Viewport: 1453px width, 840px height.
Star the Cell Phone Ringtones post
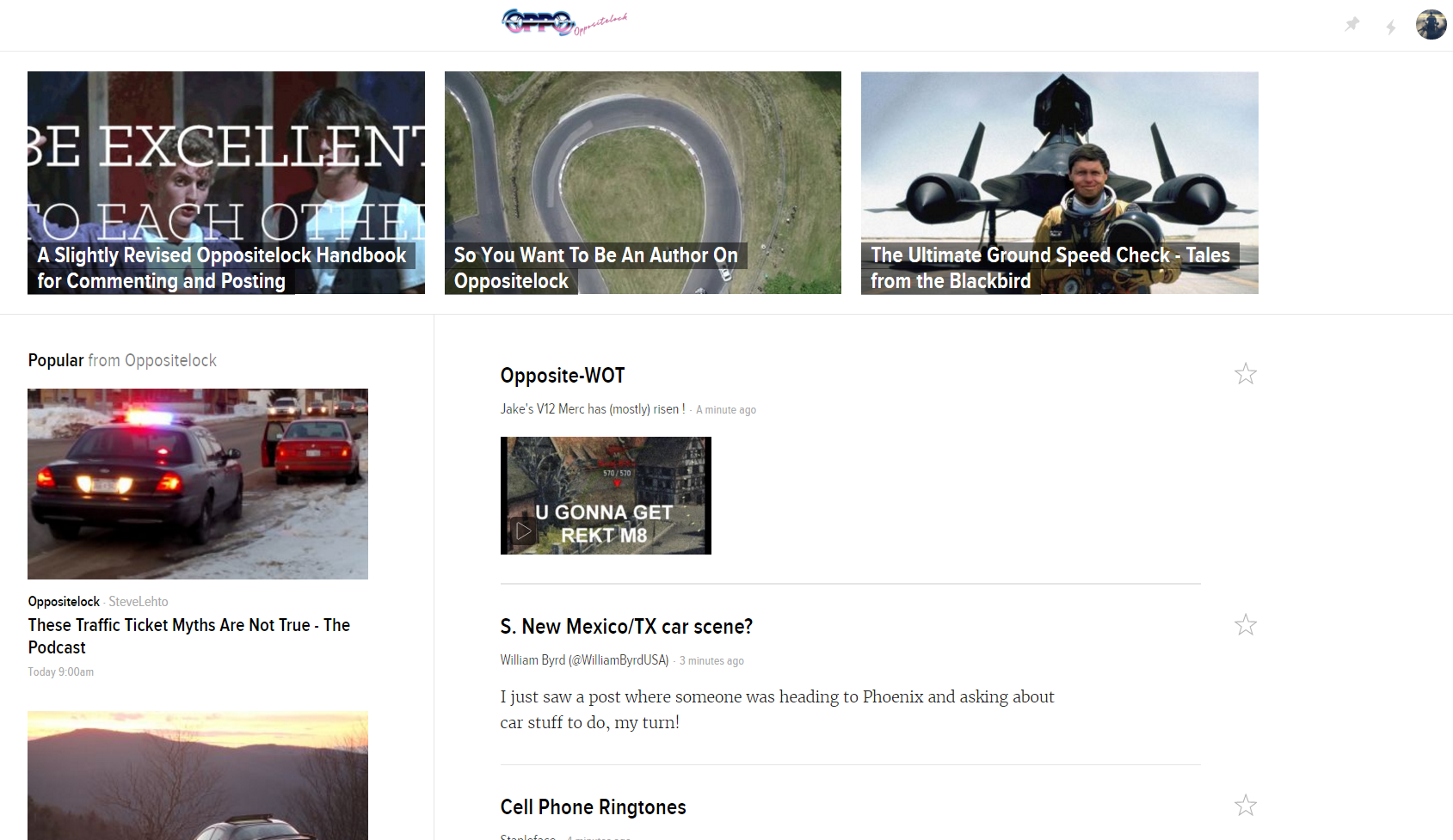point(1245,805)
